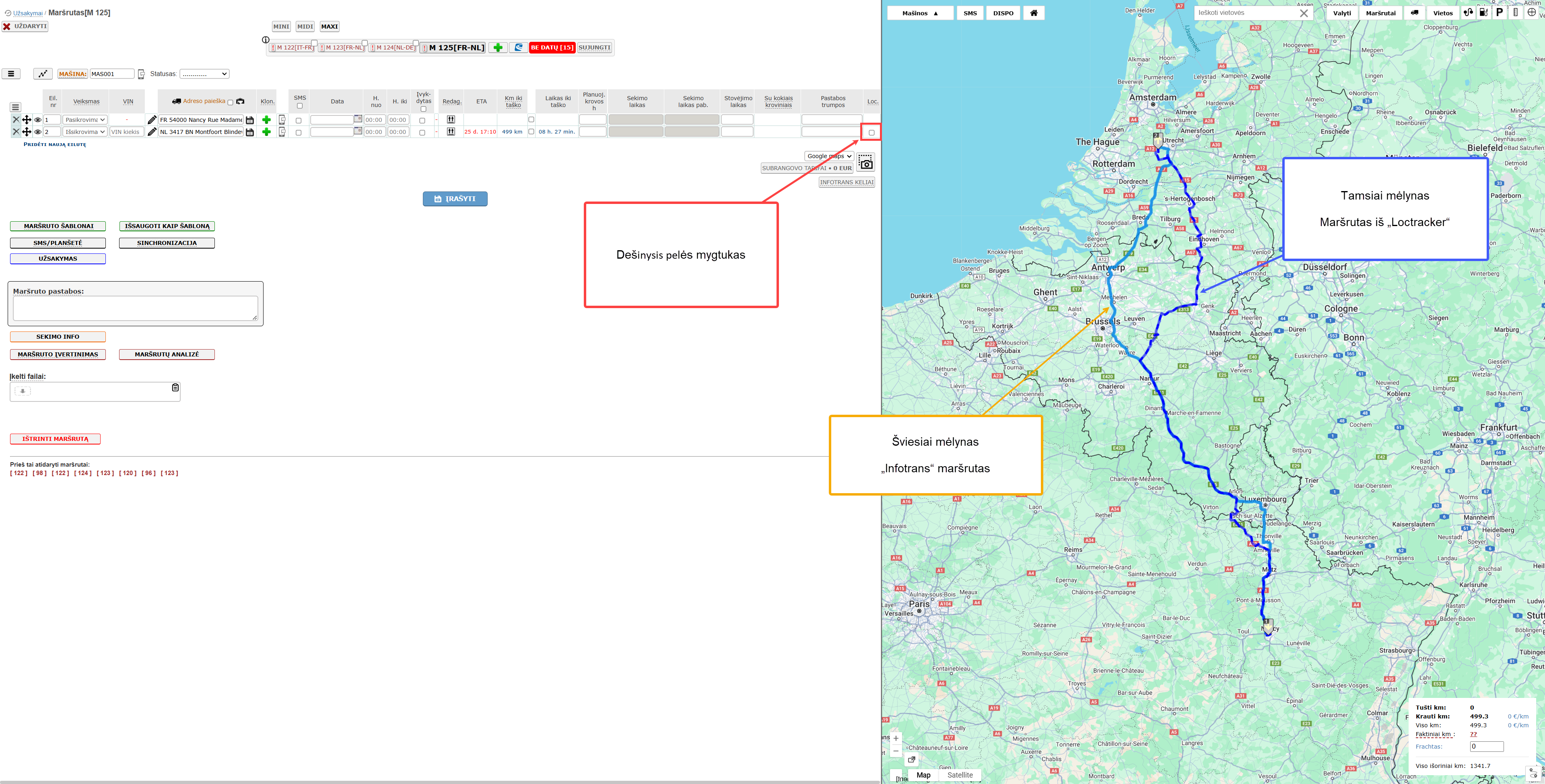
Task: Expand the Mašinos dropdown on map
Action: pos(920,13)
